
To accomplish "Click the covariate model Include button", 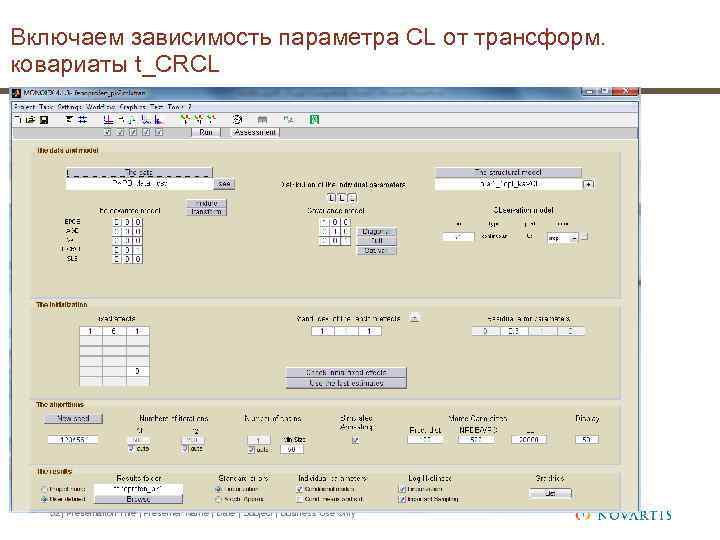I will pos(207,203).
